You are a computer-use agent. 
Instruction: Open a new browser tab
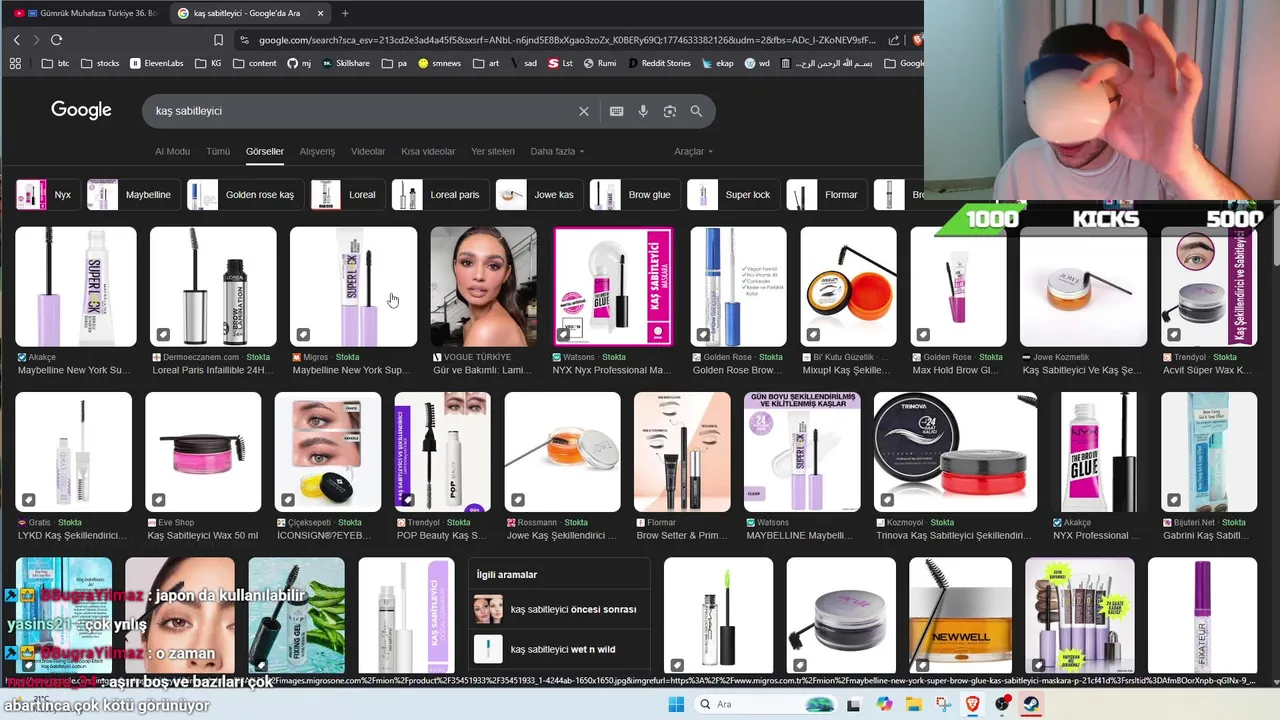tap(345, 13)
